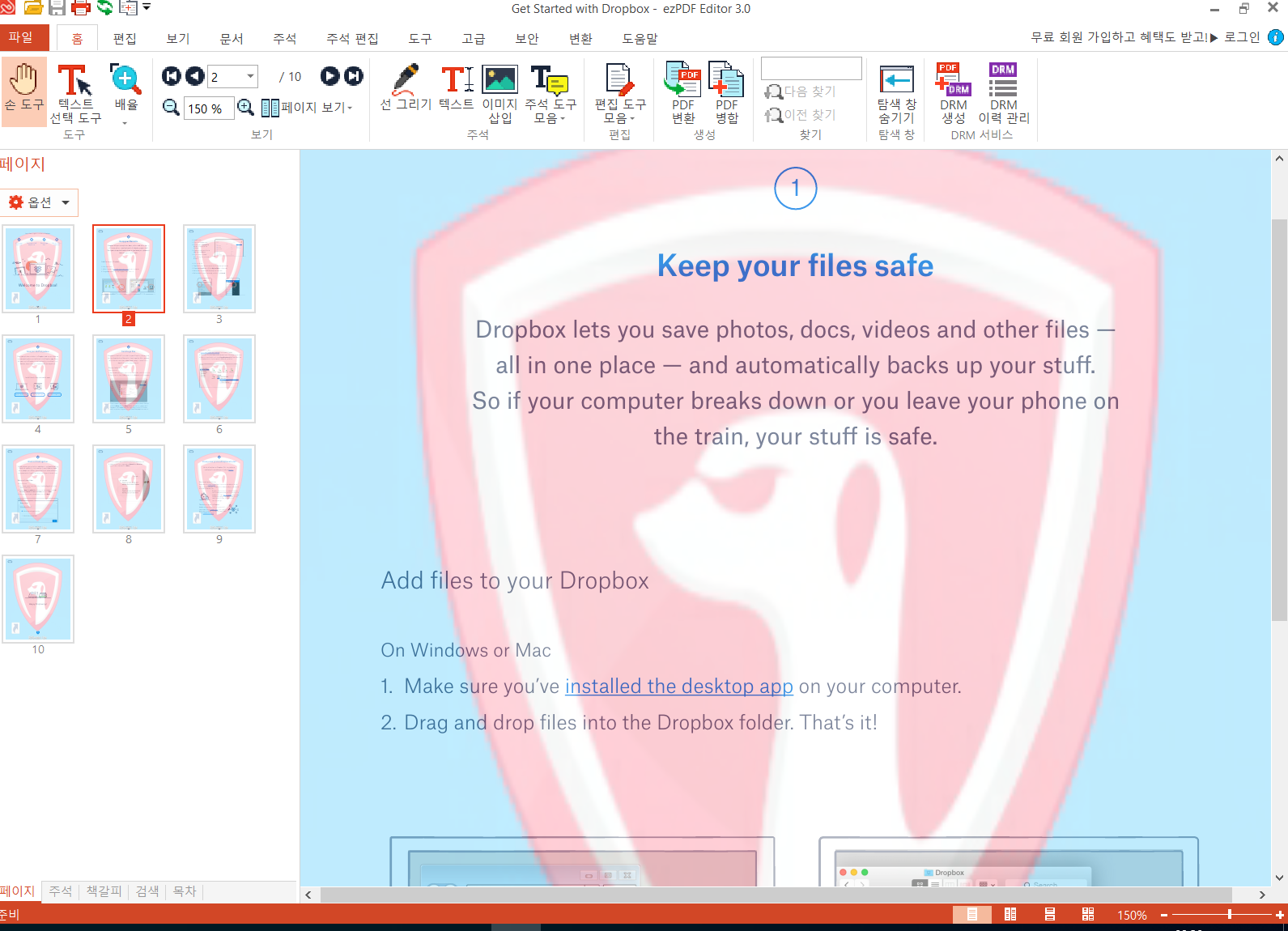
Task: Select the Hand tool (손 도구)
Action: (23, 91)
